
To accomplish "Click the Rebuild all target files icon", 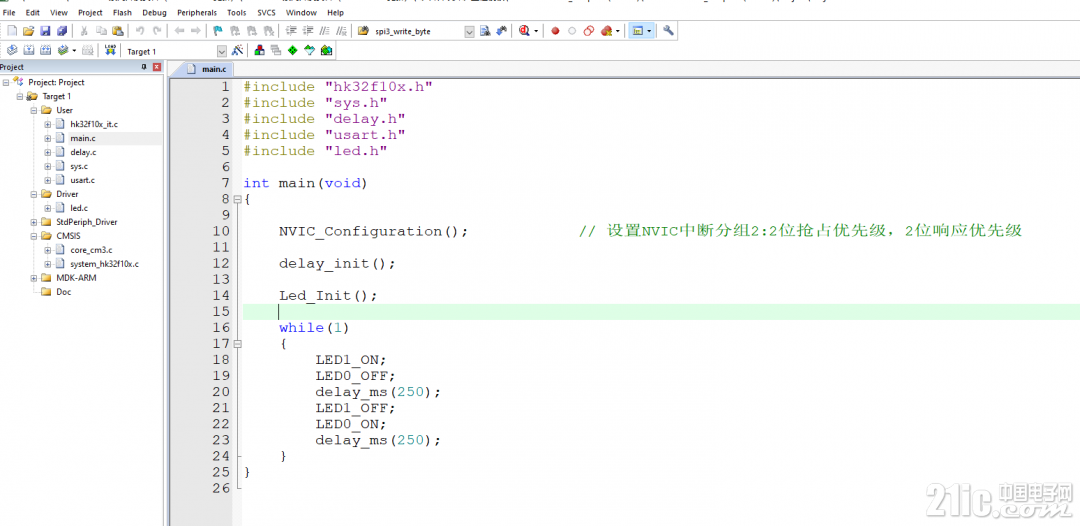I will pos(45,50).
